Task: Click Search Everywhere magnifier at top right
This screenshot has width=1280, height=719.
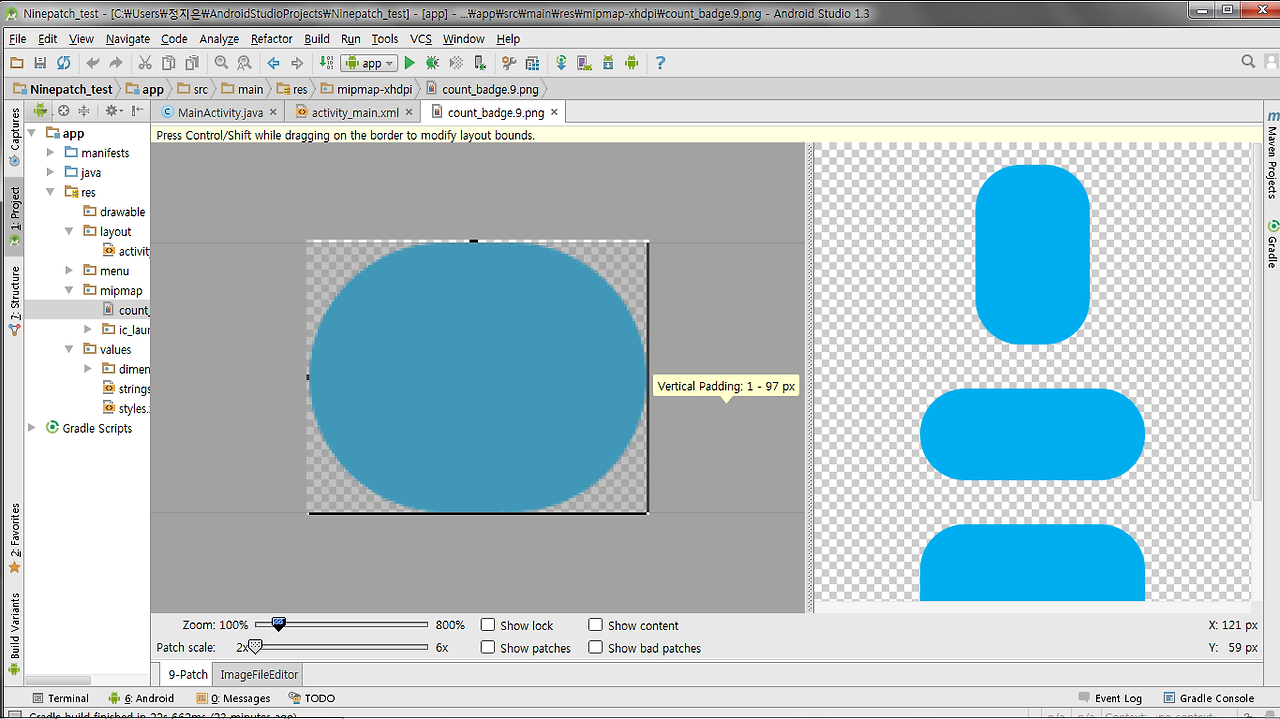Action: click(x=1248, y=62)
